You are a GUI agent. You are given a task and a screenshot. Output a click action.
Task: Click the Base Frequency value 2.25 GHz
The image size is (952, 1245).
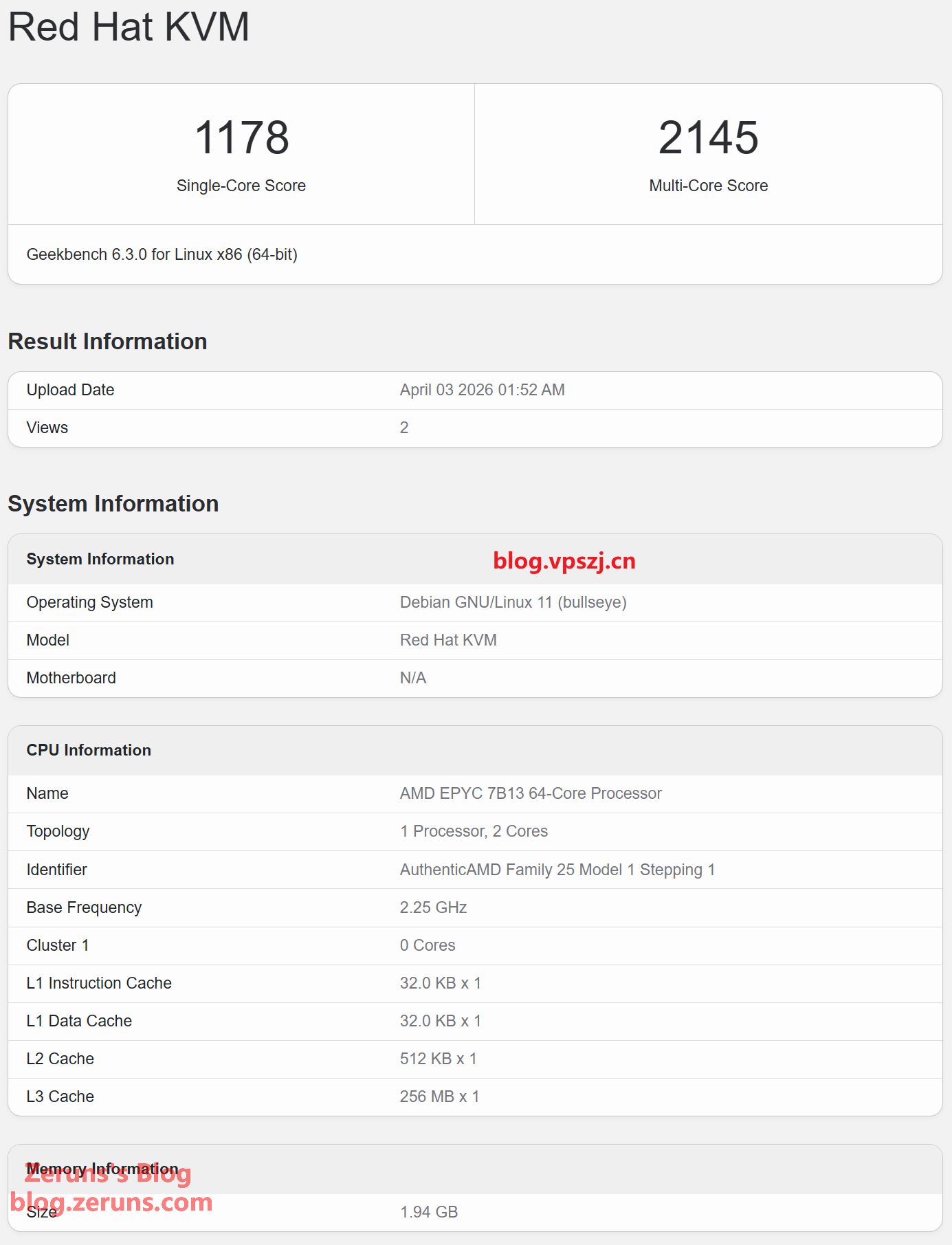tap(433, 907)
